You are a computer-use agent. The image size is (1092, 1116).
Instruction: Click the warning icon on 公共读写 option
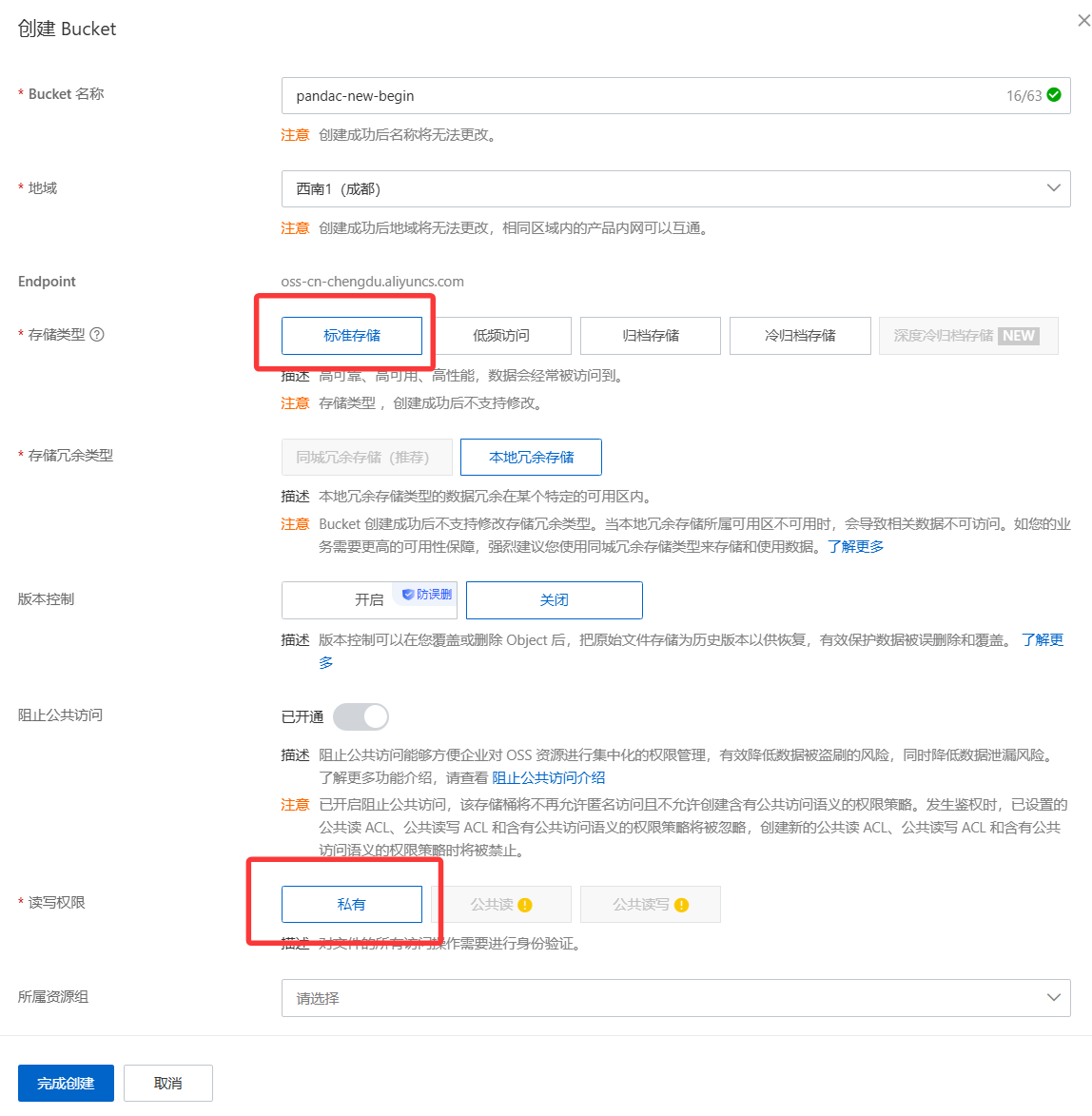click(x=681, y=905)
